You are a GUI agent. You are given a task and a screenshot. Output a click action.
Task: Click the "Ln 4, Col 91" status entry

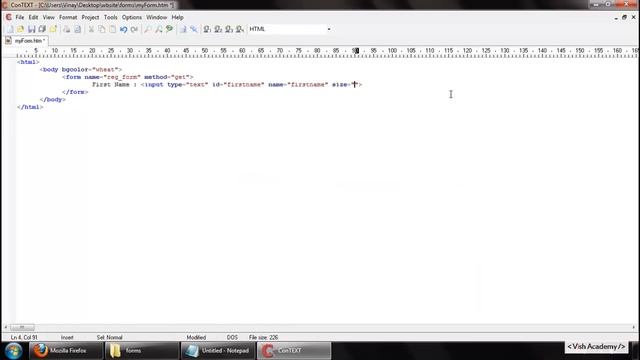click(24, 338)
